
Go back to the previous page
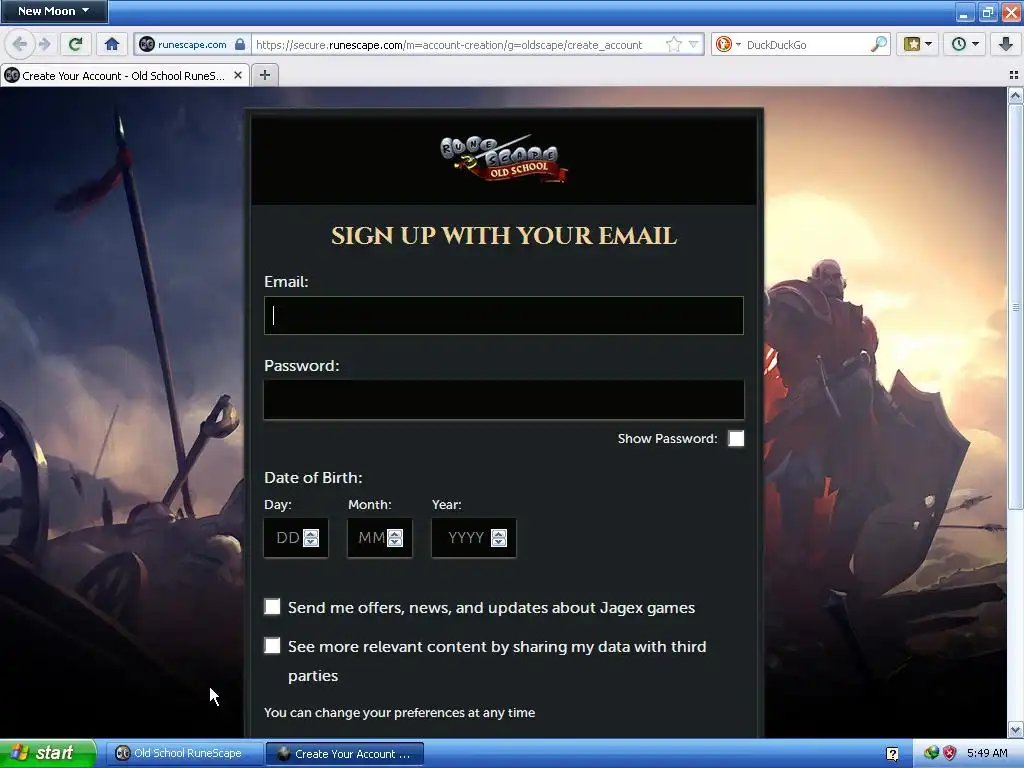[20, 44]
